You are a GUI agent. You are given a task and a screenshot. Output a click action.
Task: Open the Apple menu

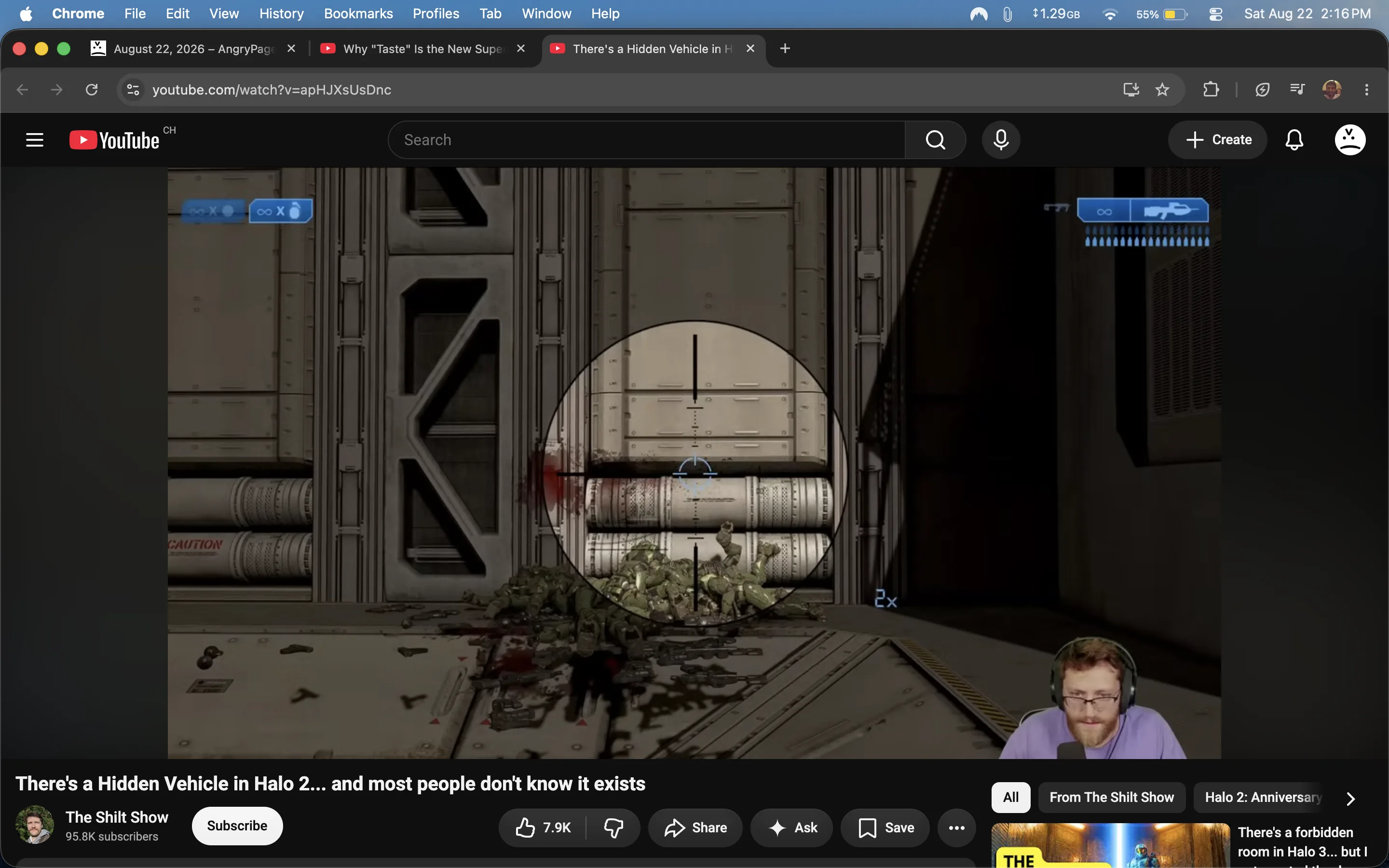pyautogui.click(x=26, y=14)
